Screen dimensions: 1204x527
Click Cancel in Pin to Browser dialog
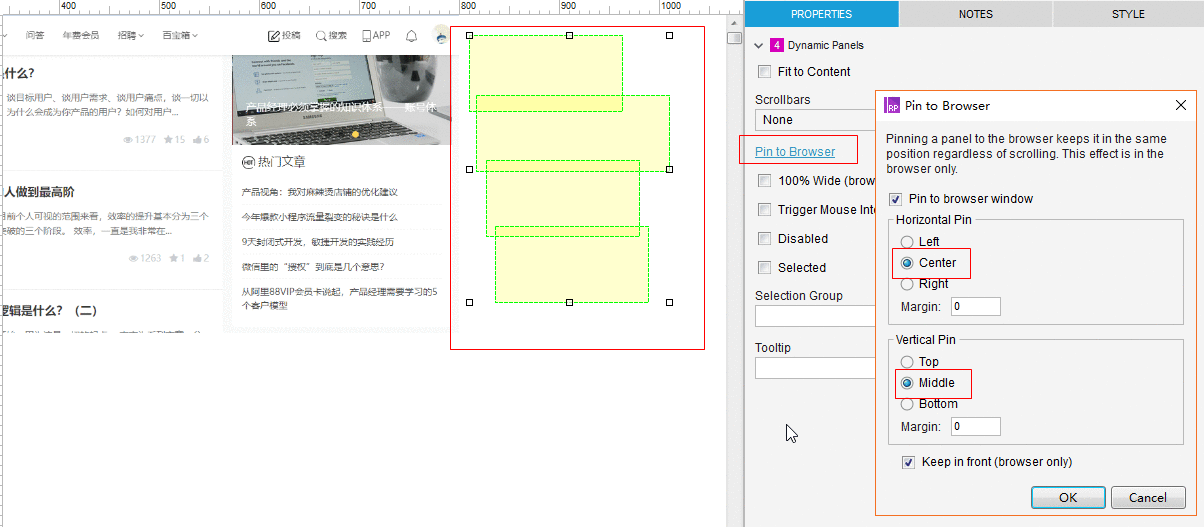click(x=1148, y=497)
